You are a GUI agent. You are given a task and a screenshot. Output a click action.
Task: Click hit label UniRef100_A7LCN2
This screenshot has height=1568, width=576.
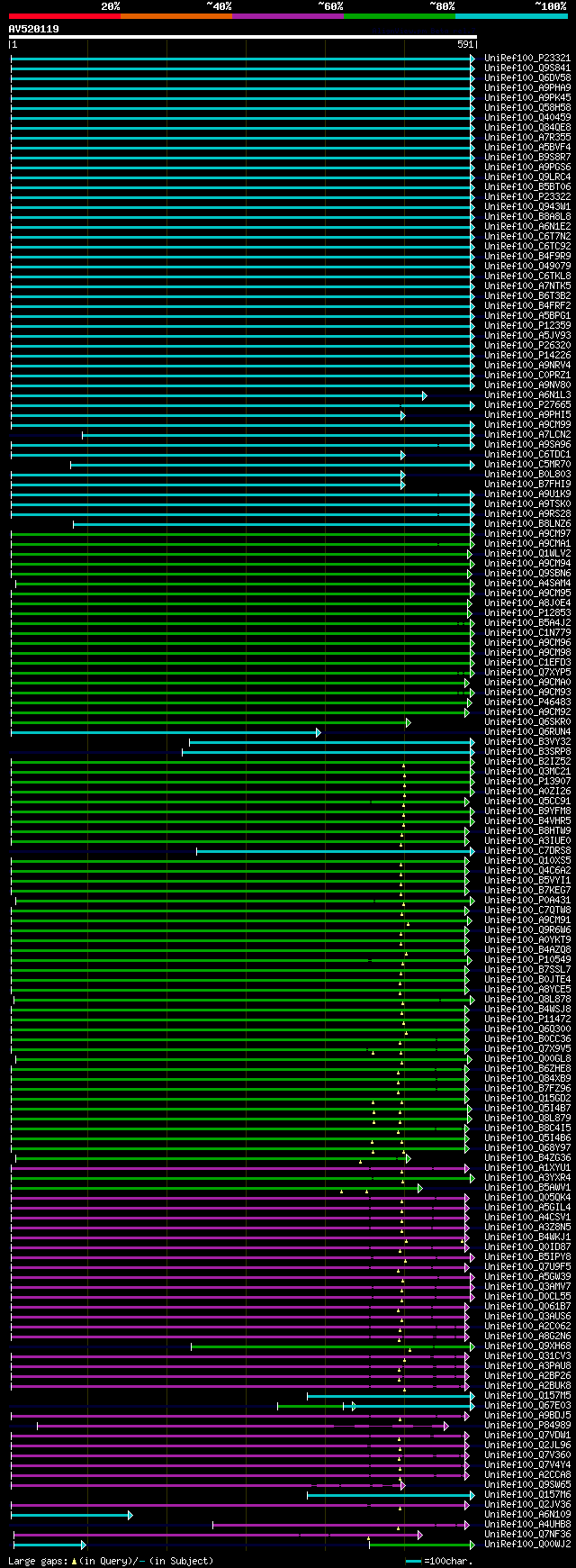[x=527, y=434]
